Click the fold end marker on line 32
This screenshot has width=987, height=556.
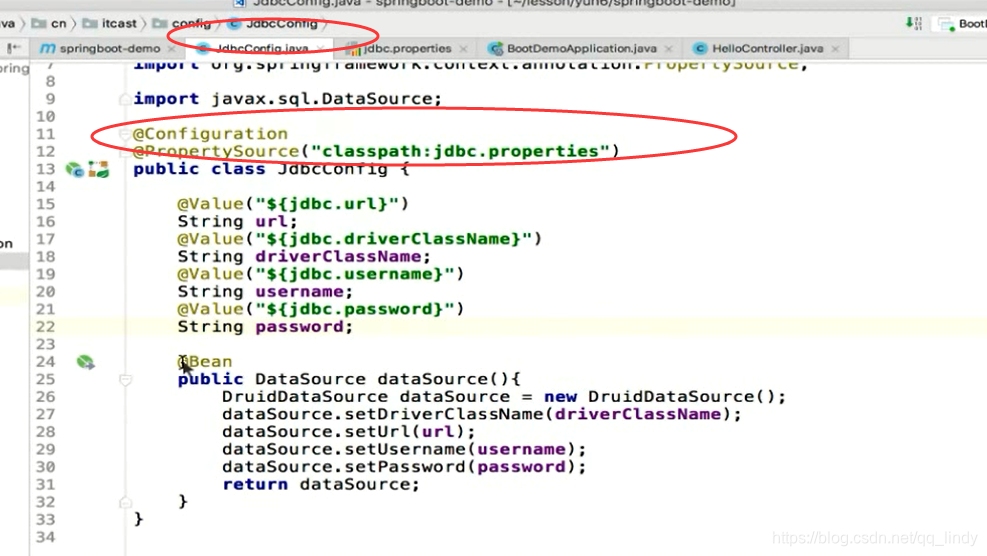[x=125, y=502]
